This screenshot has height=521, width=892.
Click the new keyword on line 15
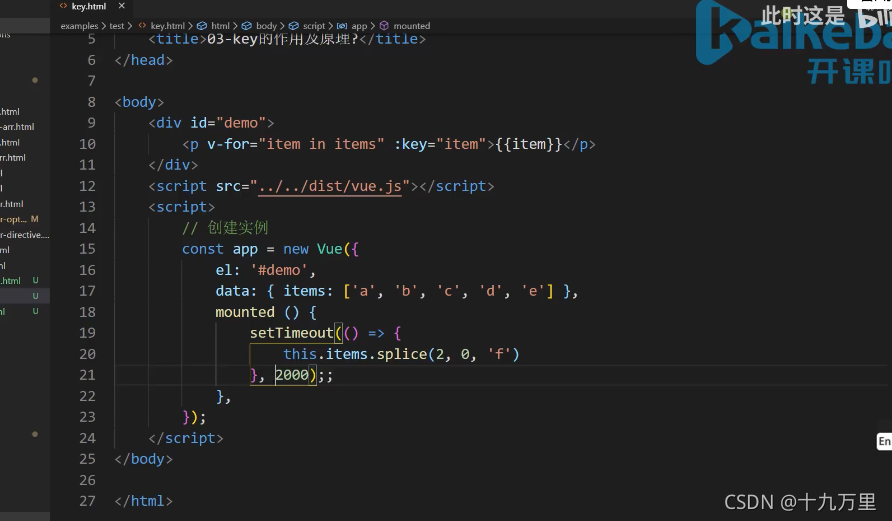tap(296, 249)
